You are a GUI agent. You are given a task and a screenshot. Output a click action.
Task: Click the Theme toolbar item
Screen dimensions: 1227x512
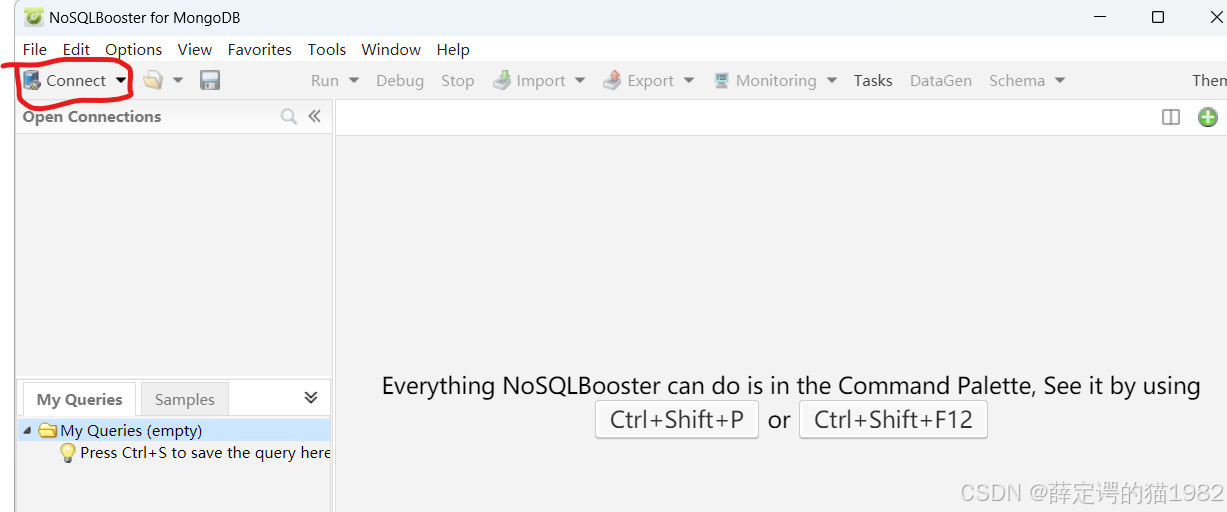pyautogui.click(x=1209, y=81)
